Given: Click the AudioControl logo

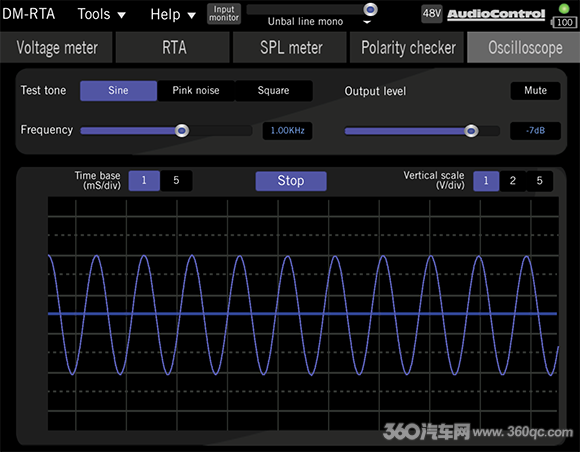Looking at the screenshot, I should click(x=496, y=14).
